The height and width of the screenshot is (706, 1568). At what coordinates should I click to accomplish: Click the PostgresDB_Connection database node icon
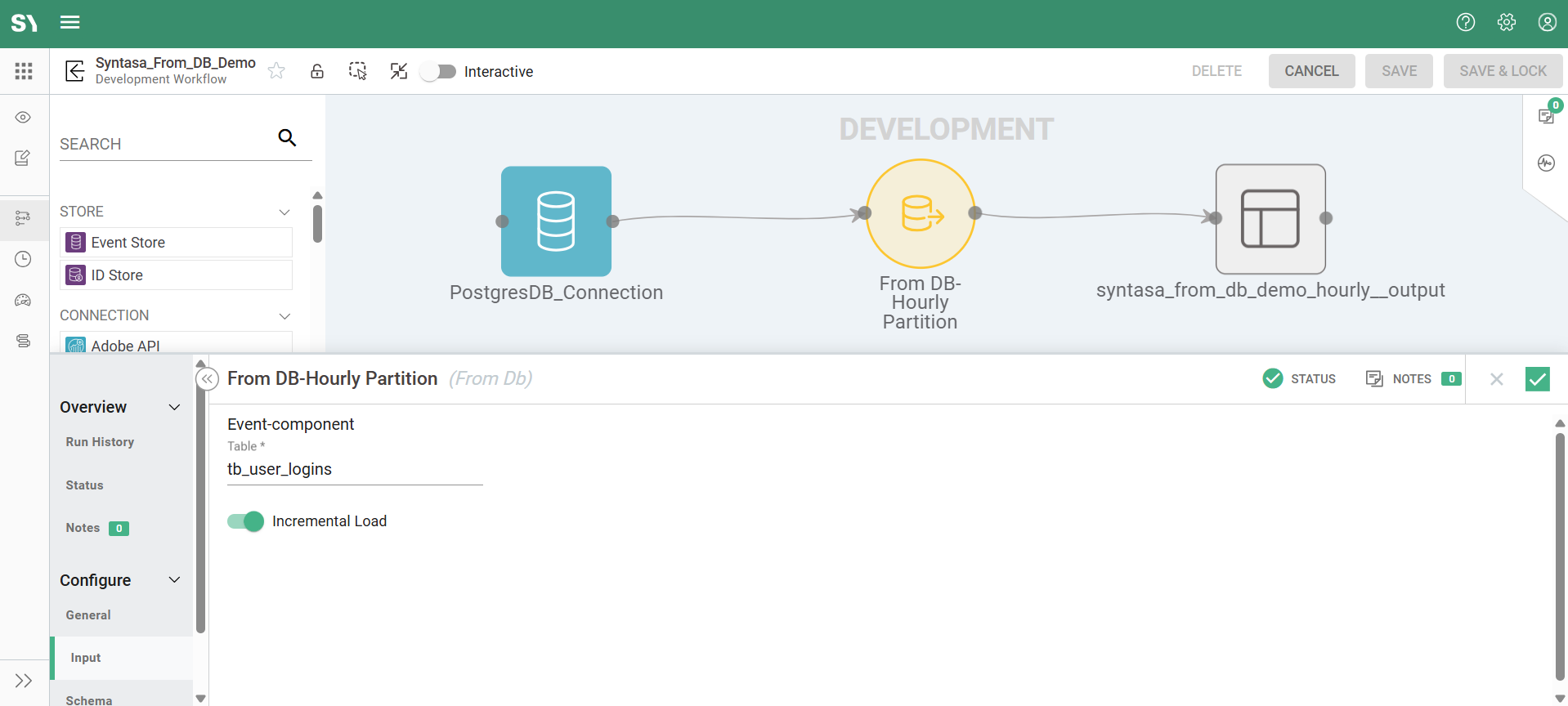point(556,221)
